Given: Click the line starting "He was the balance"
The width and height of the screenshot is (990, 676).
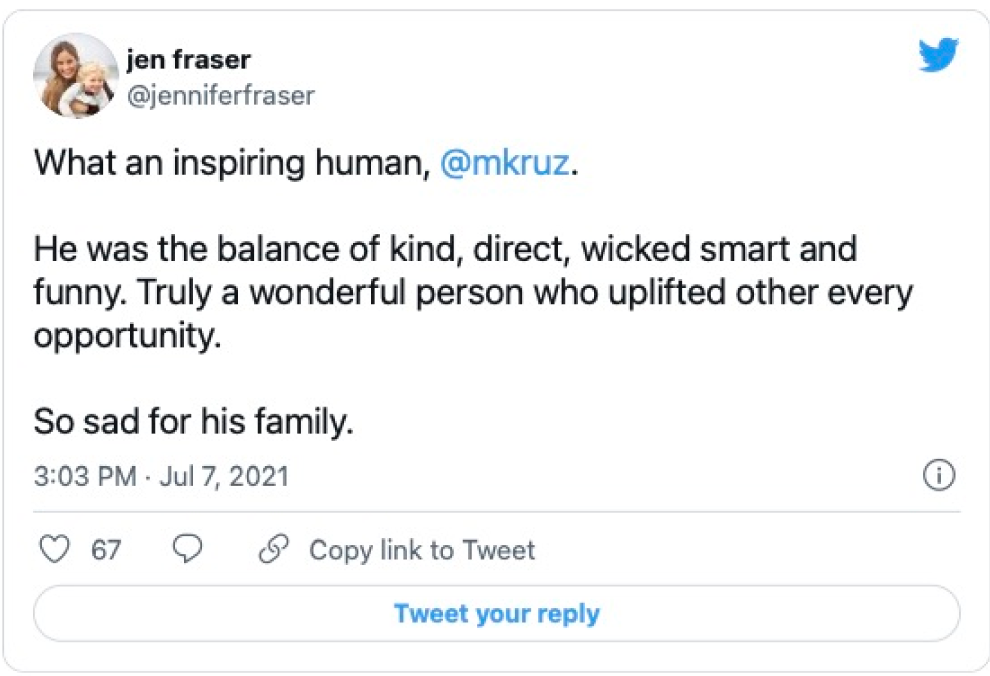Looking at the screenshot, I should coord(445,249).
